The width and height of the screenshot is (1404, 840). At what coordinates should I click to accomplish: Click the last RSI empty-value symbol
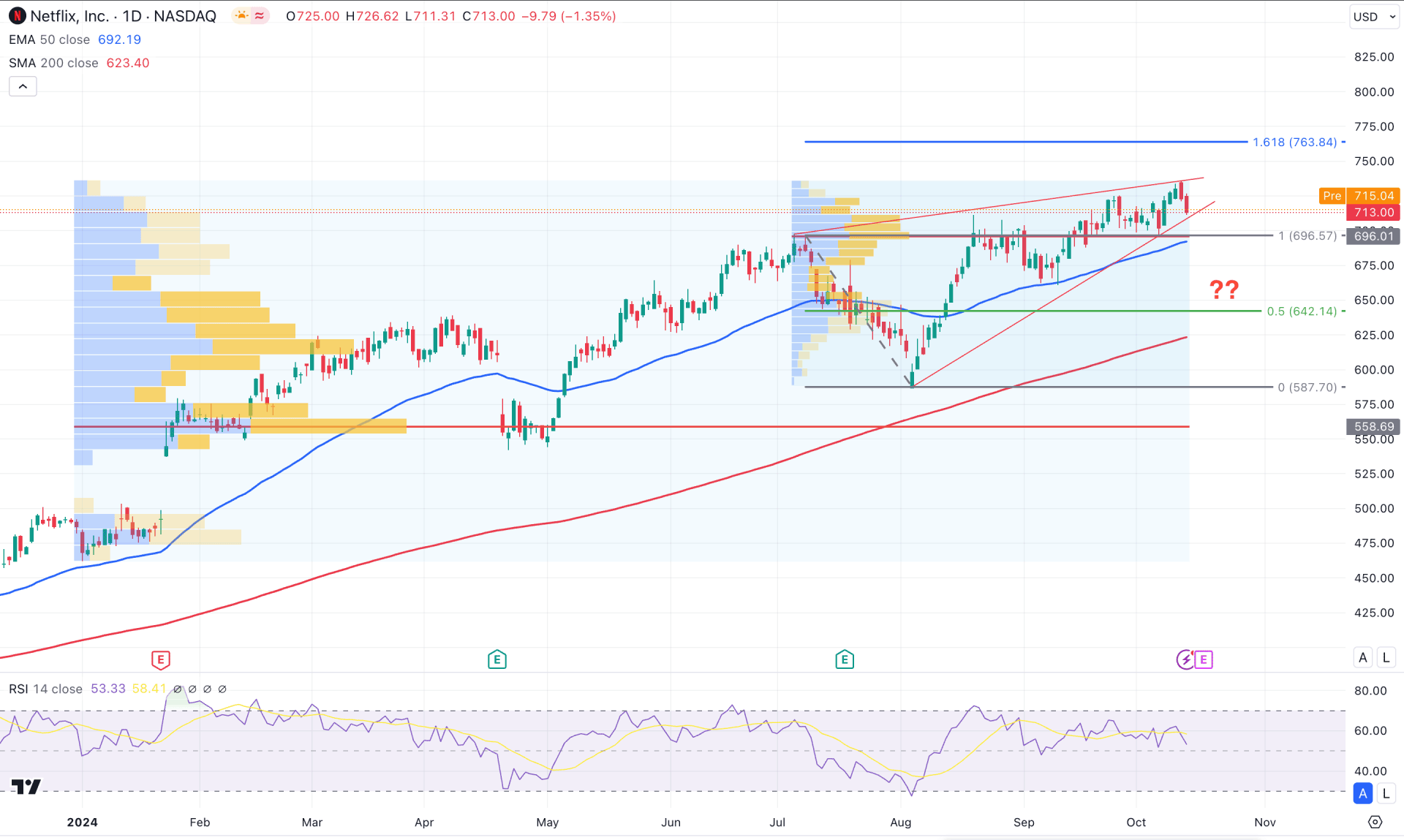pos(222,689)
